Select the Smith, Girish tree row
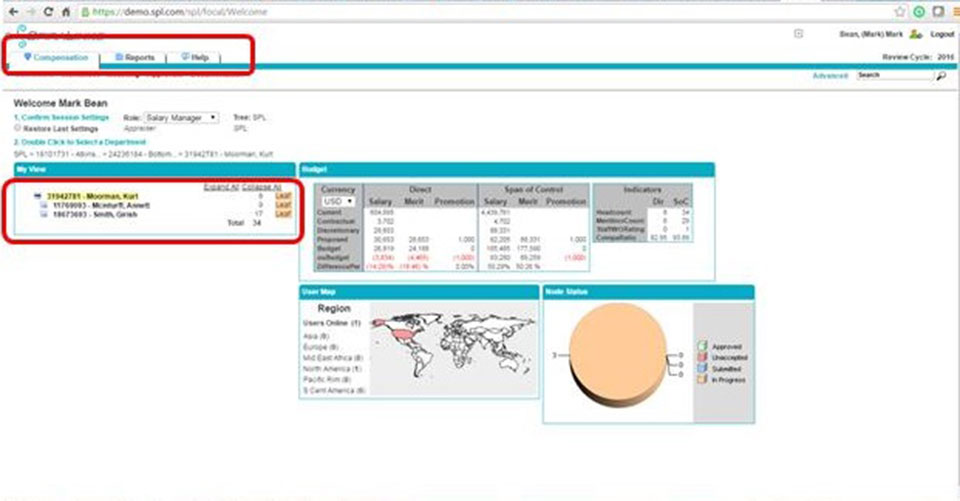 [x=95, y=215]
